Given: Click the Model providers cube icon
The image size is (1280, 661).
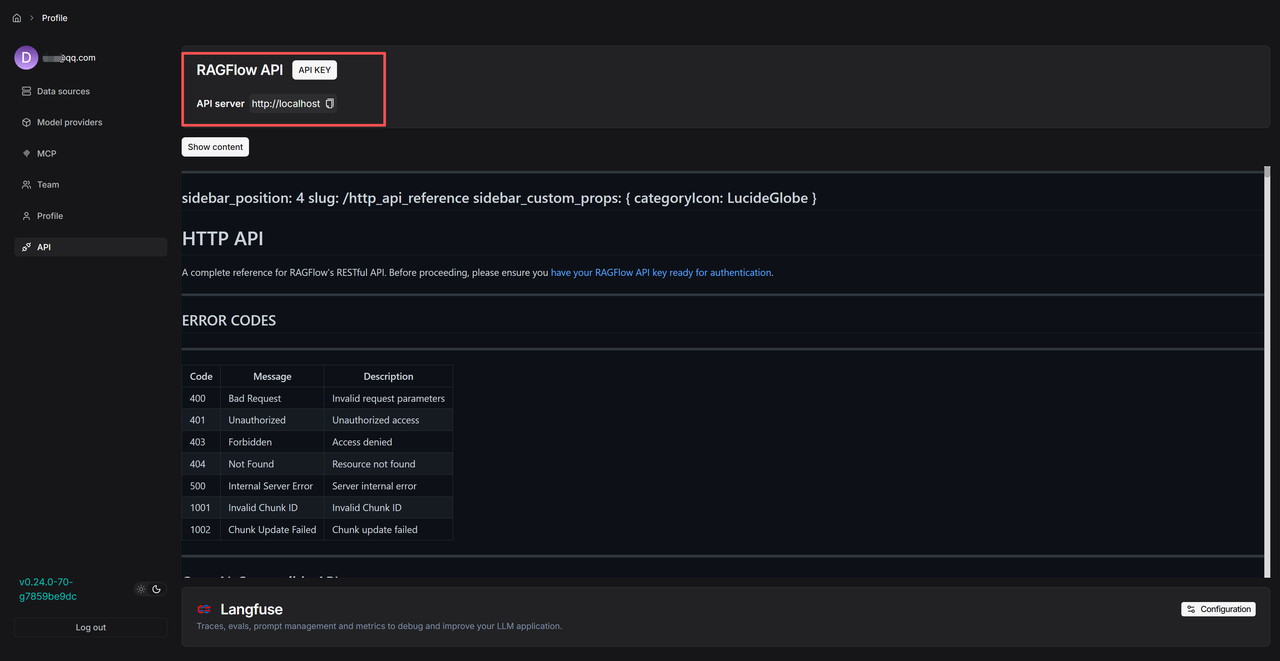Looking at the screenshot, I should click(x=26, y=122).
